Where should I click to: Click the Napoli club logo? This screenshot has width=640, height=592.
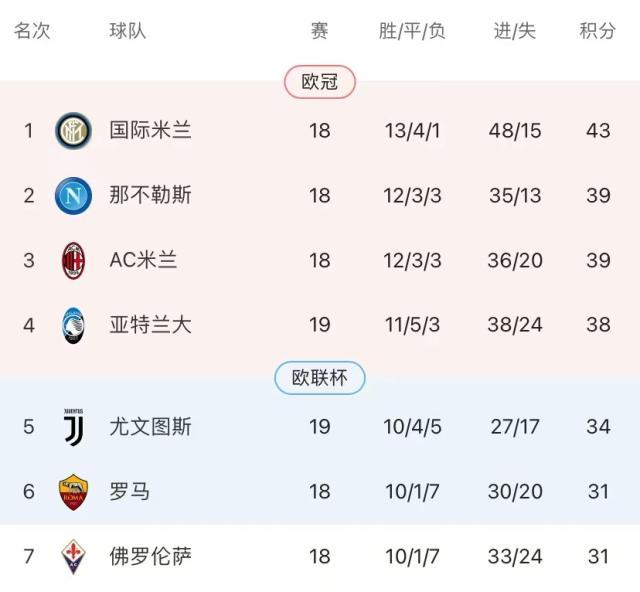(73, 195)
